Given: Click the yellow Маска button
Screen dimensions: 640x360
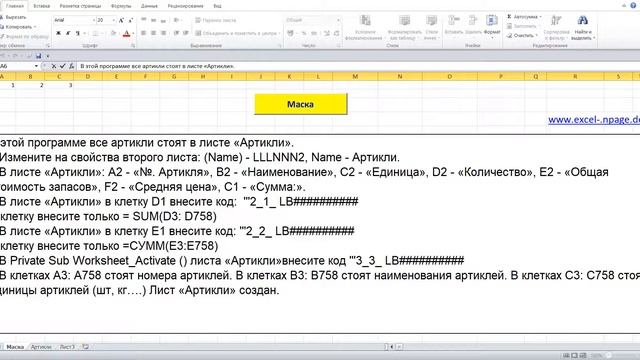Looking at the screenshot, I should (301, 104).
